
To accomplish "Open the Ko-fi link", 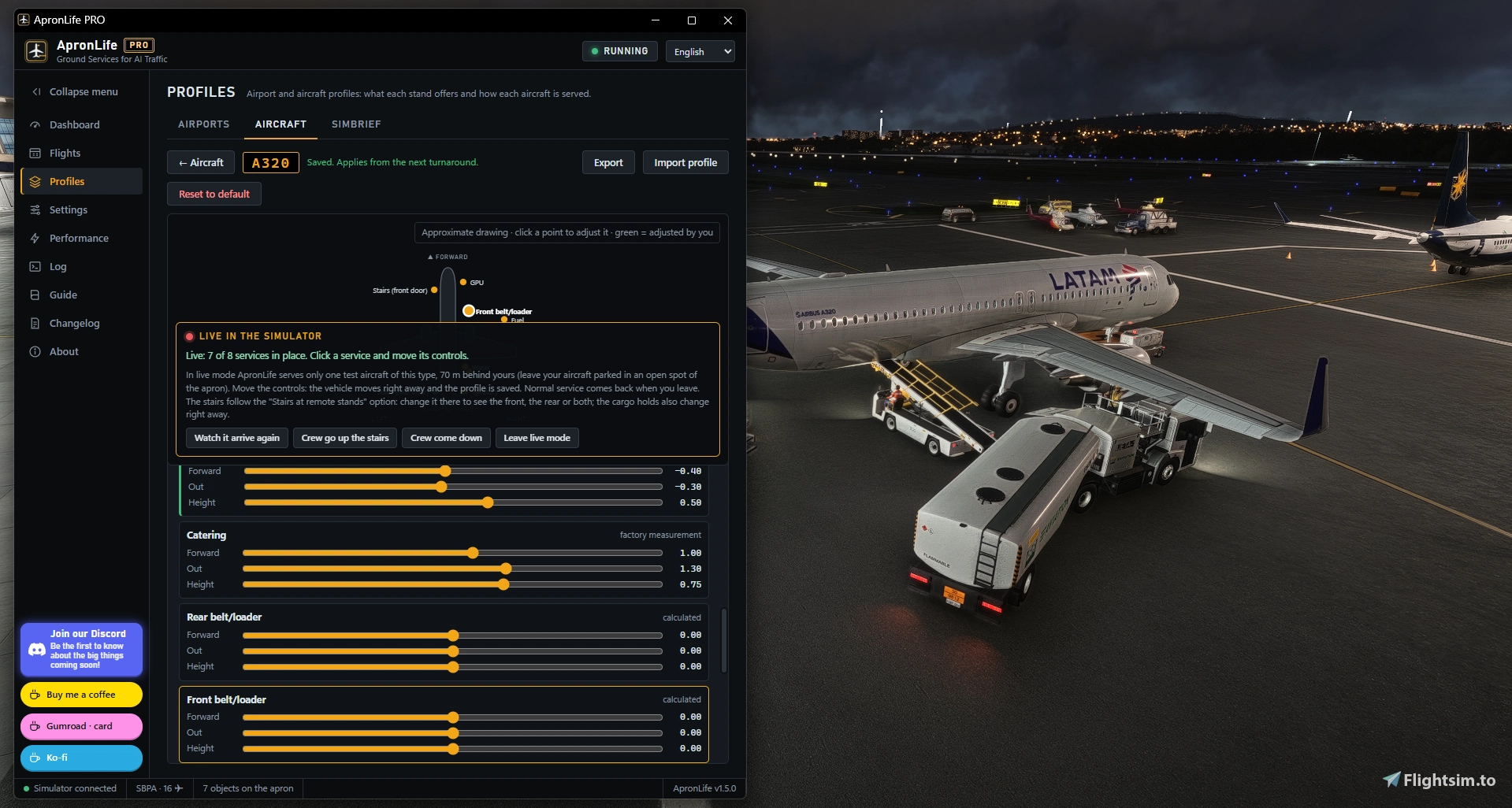I will 81,758.
